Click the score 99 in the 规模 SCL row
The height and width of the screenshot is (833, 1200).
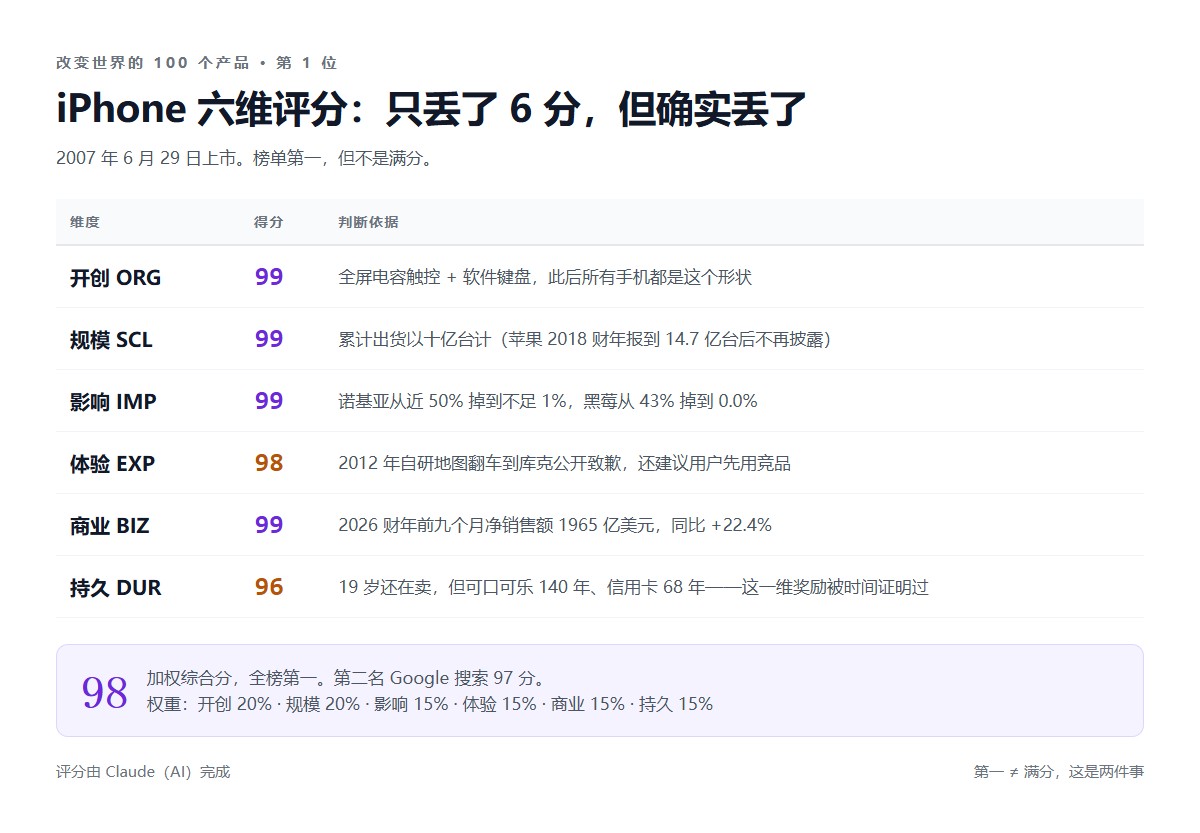click(x=269, y=339)
